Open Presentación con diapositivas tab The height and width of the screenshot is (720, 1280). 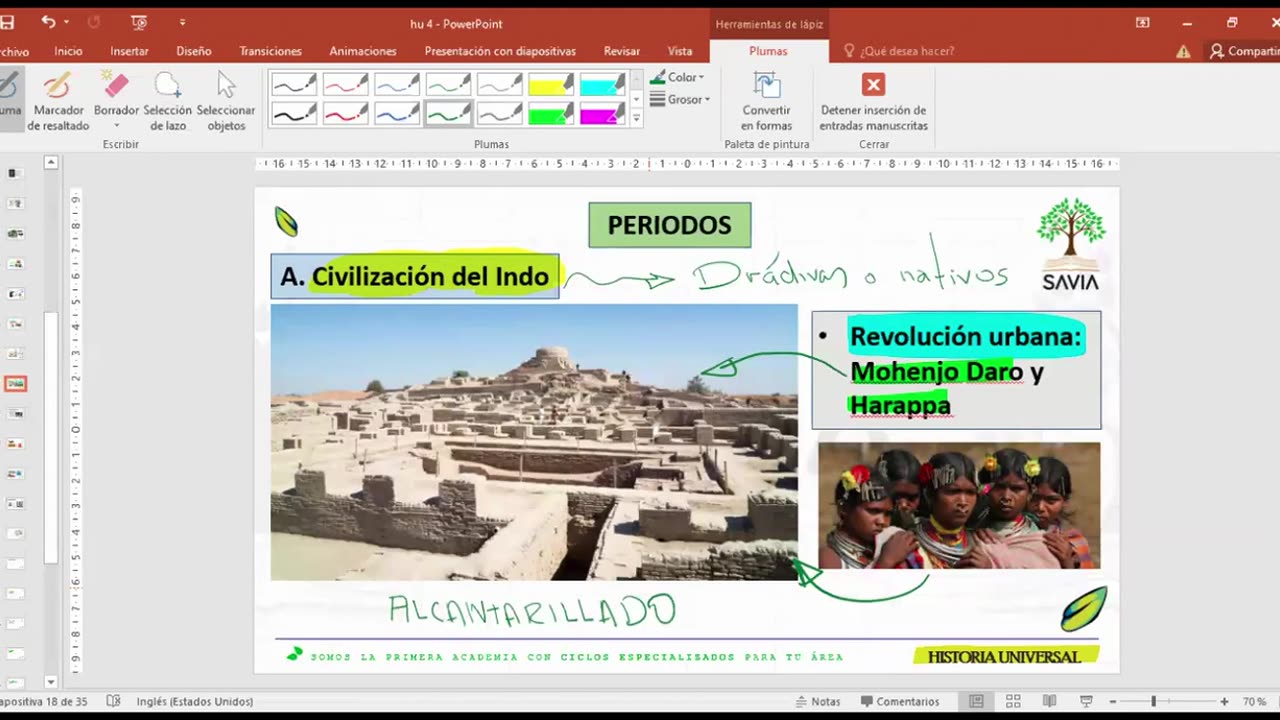coord(500,51)
